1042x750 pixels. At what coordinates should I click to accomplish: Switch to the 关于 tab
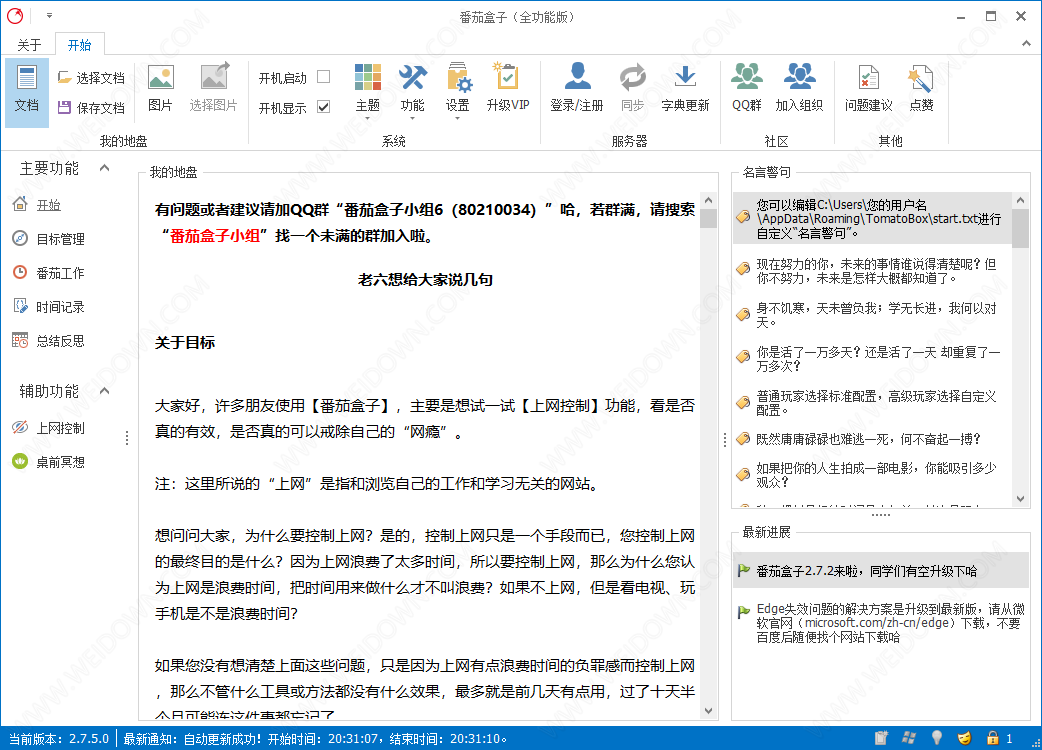[x=29, y=45]
